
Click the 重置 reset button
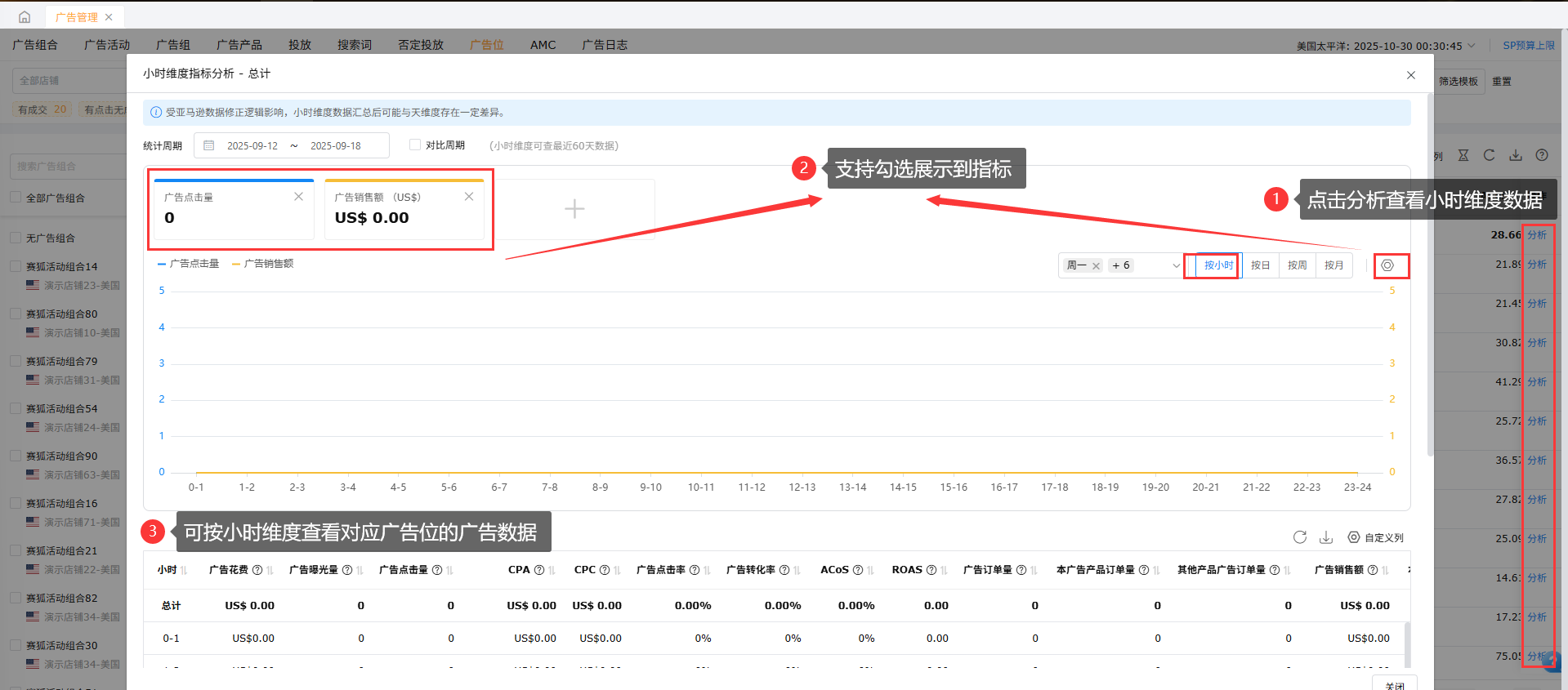point(1501,82)
